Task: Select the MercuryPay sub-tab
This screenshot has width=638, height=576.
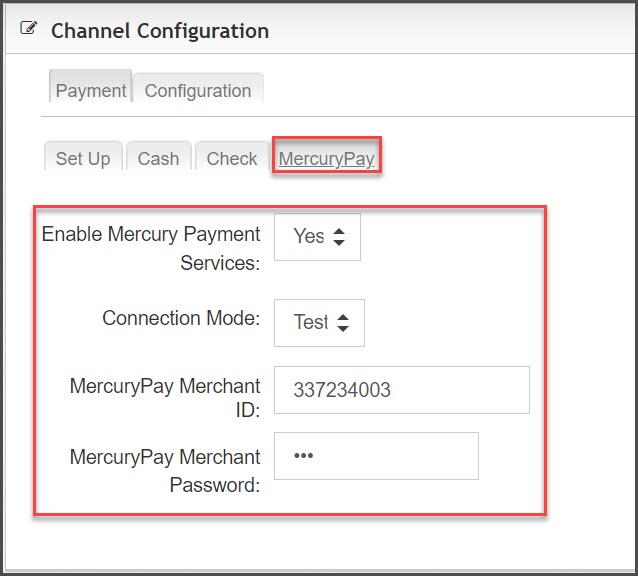Action: pyautogui.click(x=327, y=156)
